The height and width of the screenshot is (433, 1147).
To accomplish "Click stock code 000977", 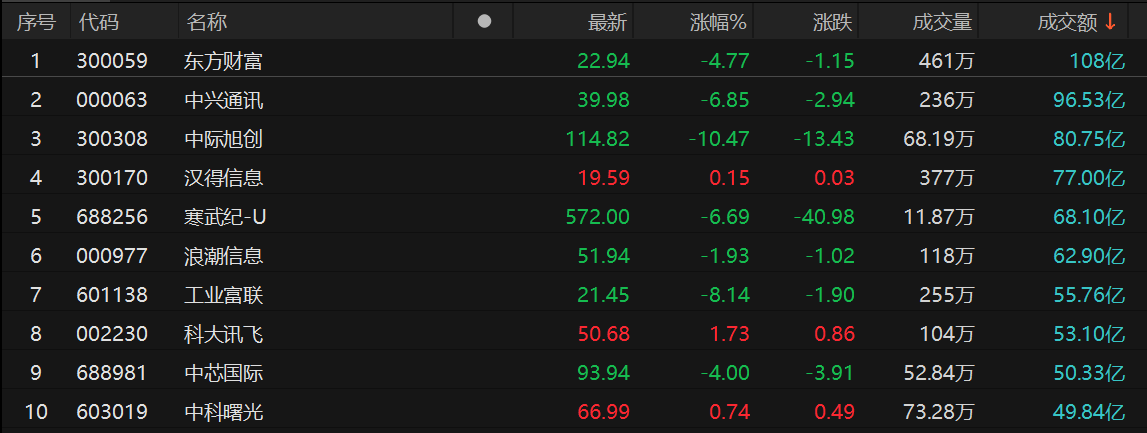I will (x=112, y=256).
